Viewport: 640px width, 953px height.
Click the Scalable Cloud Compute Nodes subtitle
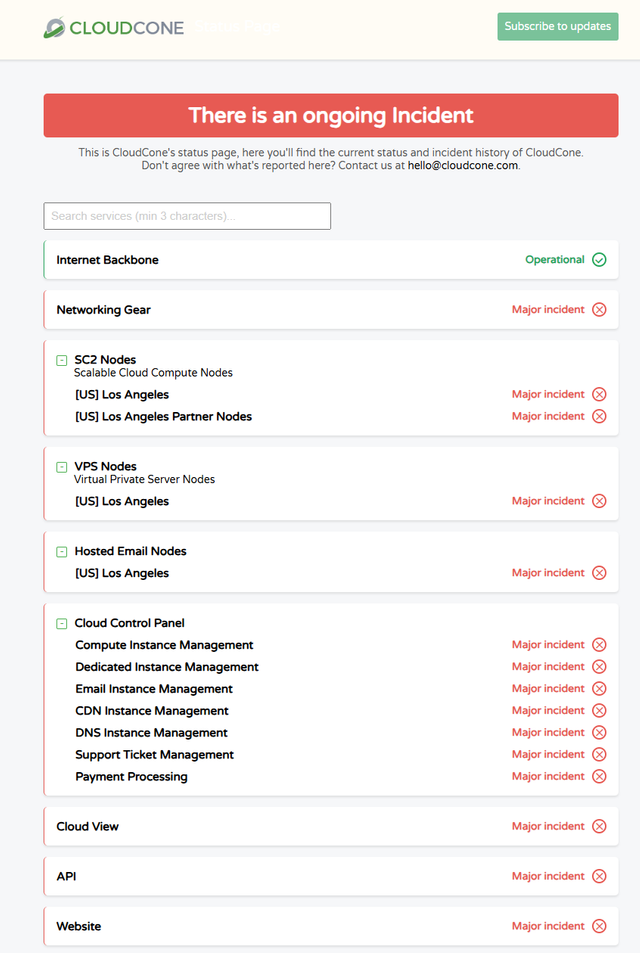(153, 373)
